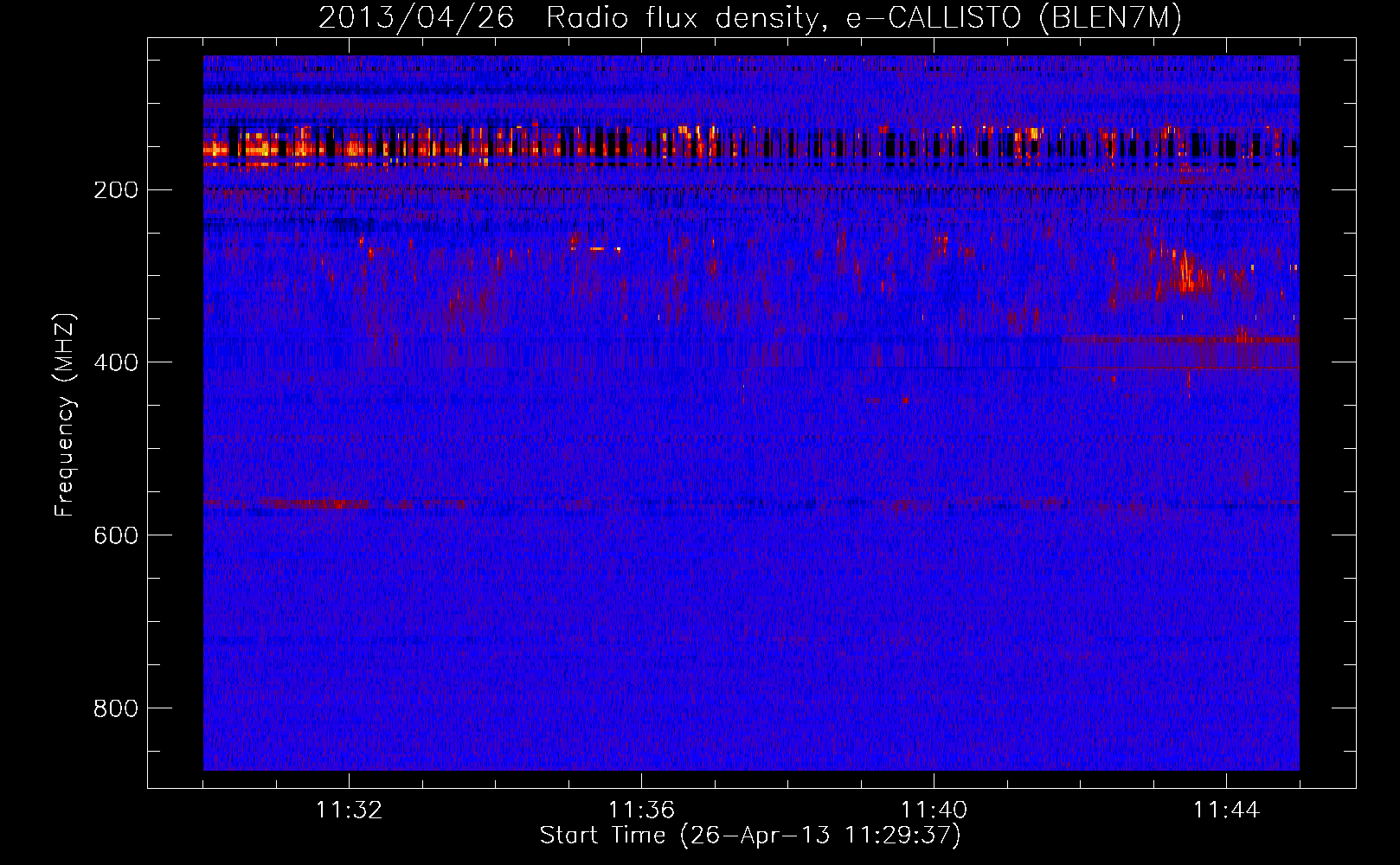Click the '11:44' time tick label
Screen dimensions: 1400x865
(x=1226, y=811)
